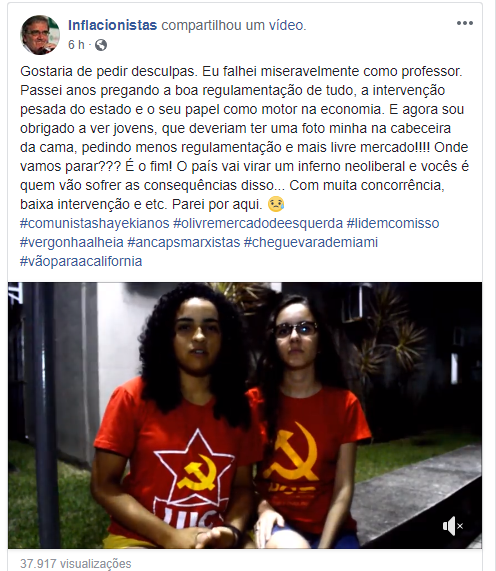Click the hammer and sickle on right shirt

(x=294, y=452)
